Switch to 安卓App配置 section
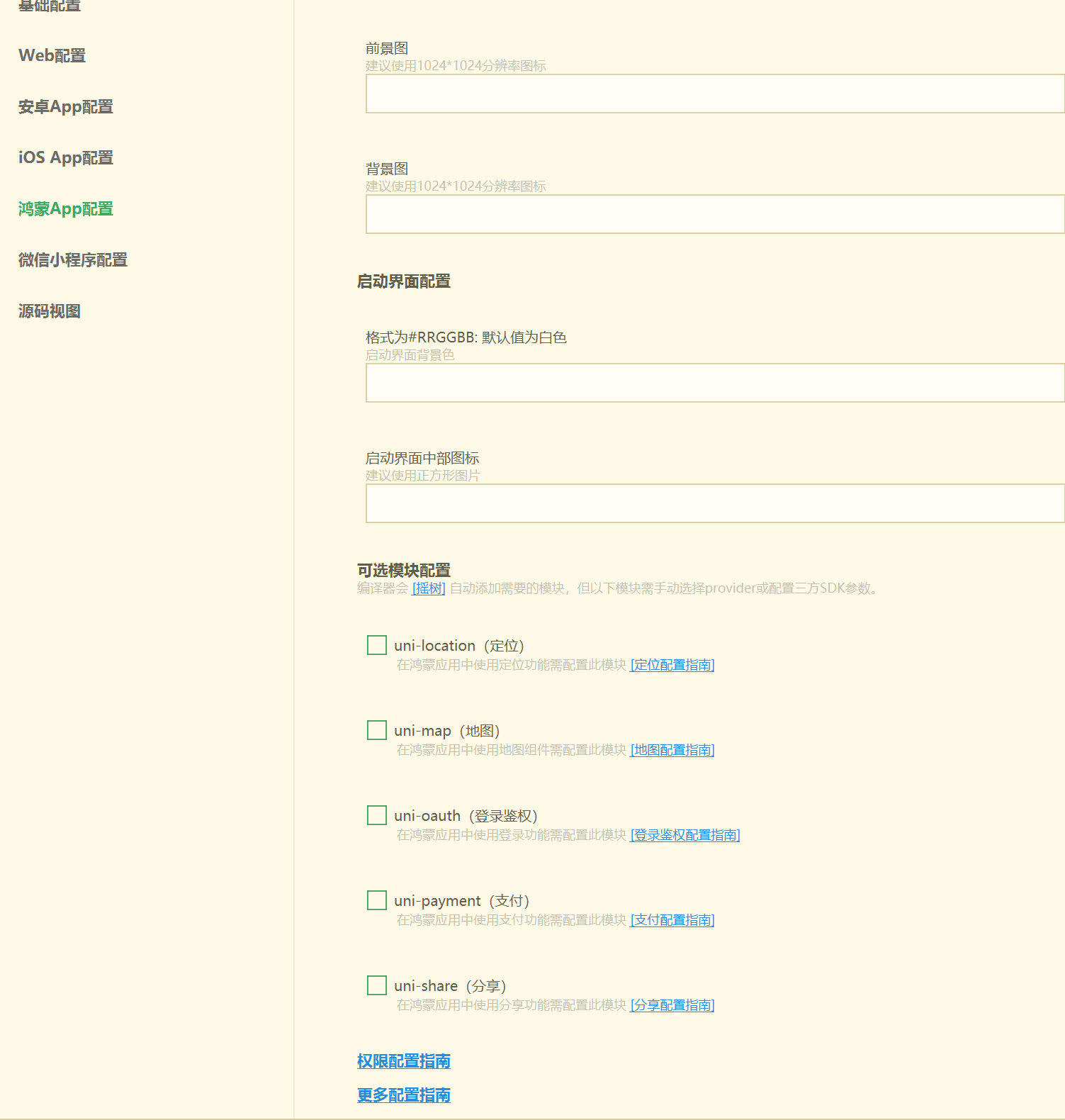This screenshot has width=1065, height=1120. click(65, 107)
